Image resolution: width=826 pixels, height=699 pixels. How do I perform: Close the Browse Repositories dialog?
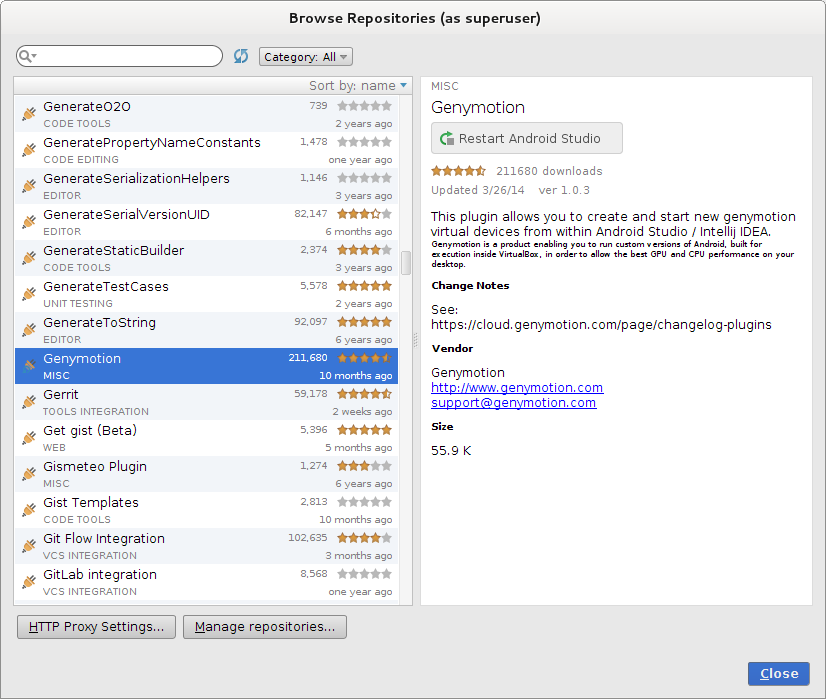point(779,674)
